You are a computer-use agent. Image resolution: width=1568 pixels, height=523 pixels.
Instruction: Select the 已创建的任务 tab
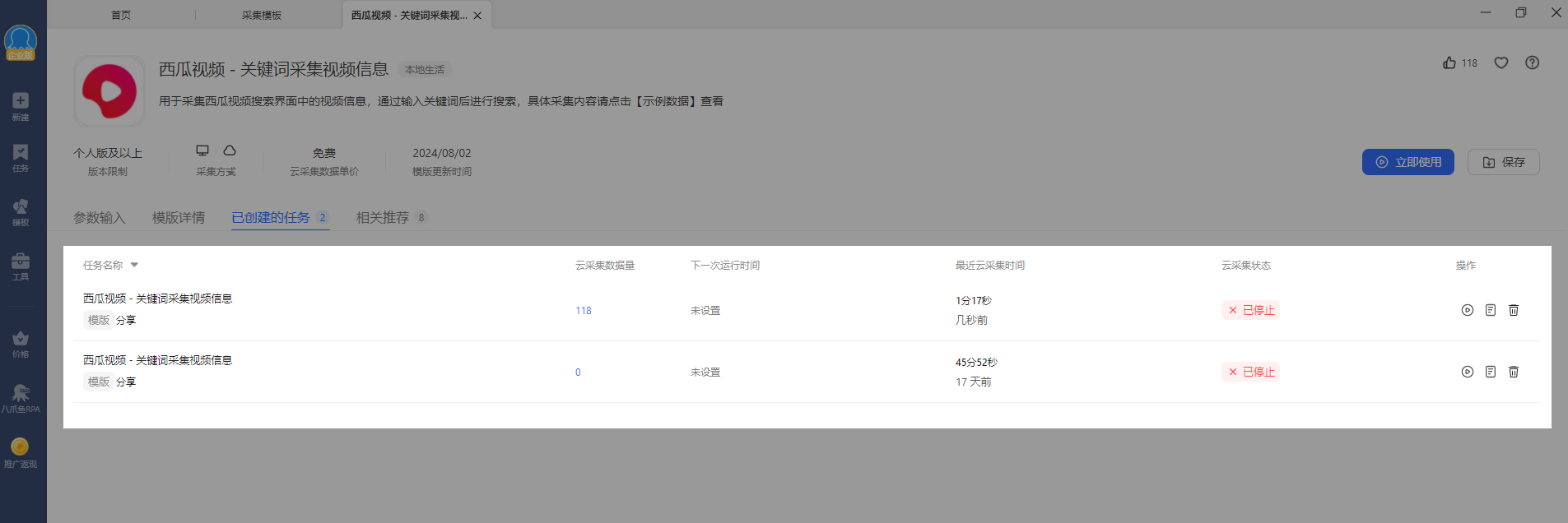coord(280,217)
